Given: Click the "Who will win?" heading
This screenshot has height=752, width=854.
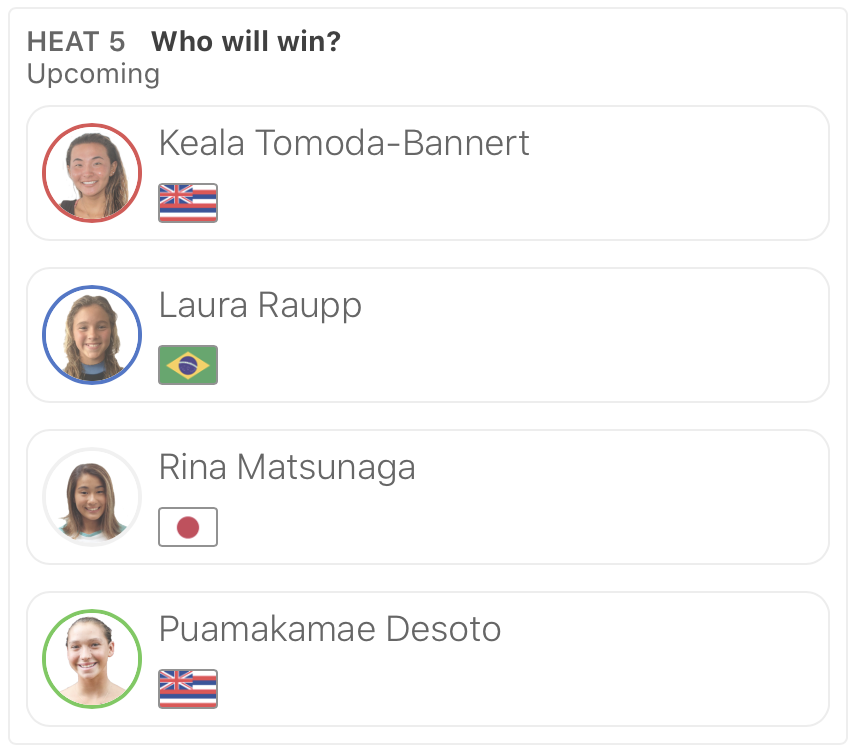Looking at the screenshot, I should (247, 42).
